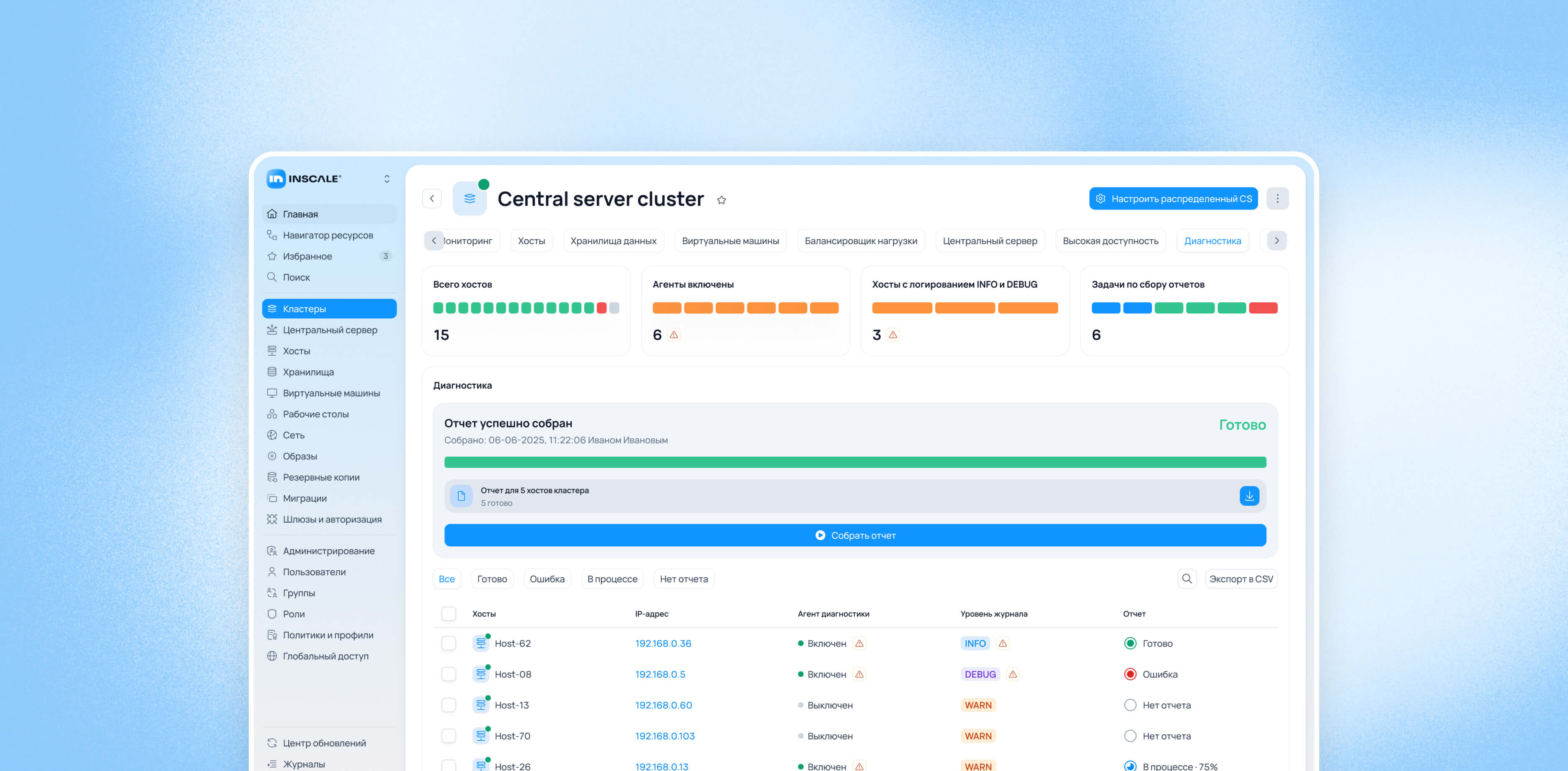Click the three-dot more options button
1568x771 pixels.
1277,199
